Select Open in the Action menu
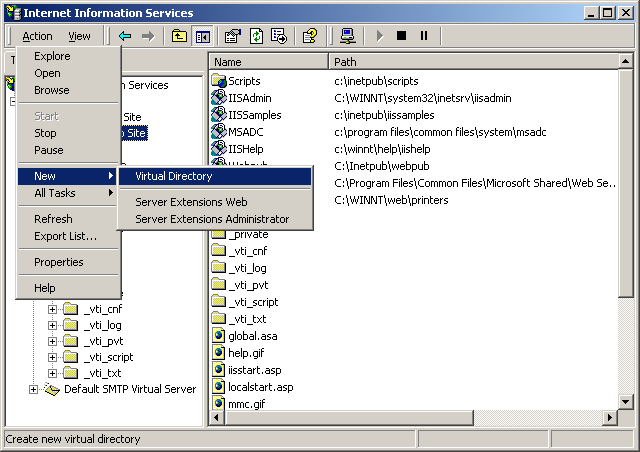The image size is (640, 452). (68, 73)
